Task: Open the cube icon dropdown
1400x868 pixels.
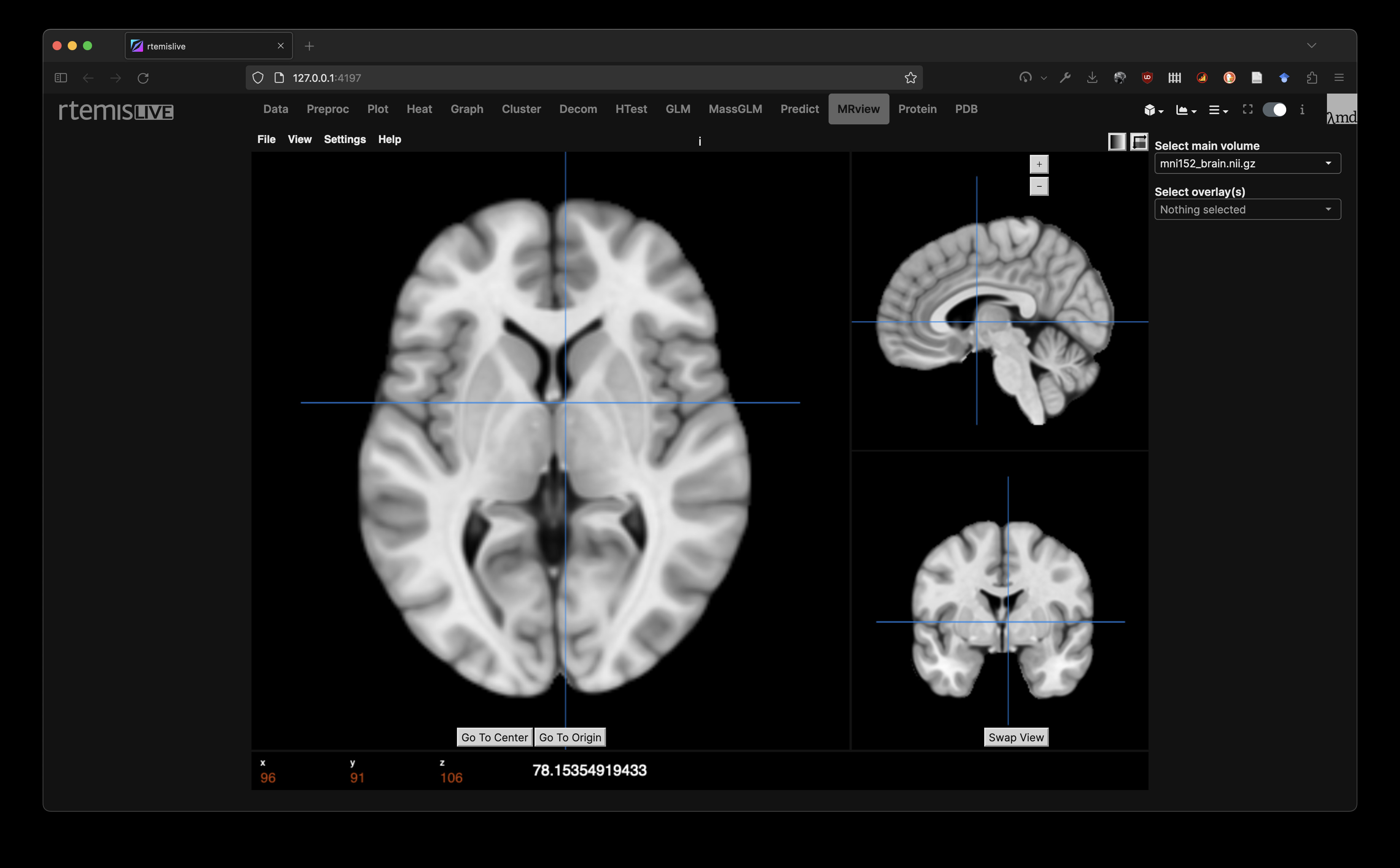Action: click(1153, 110)
